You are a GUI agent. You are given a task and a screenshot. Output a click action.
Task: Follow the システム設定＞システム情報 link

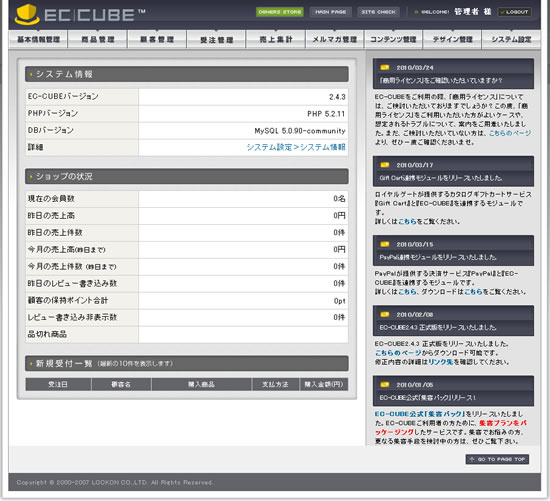296,147
